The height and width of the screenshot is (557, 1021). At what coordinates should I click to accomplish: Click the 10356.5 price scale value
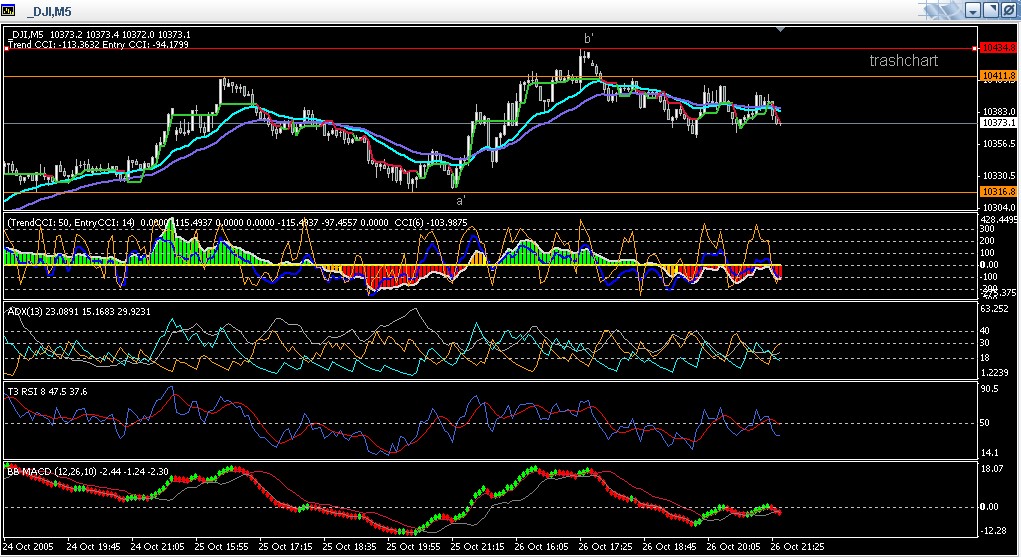click(x=998, y=143)
